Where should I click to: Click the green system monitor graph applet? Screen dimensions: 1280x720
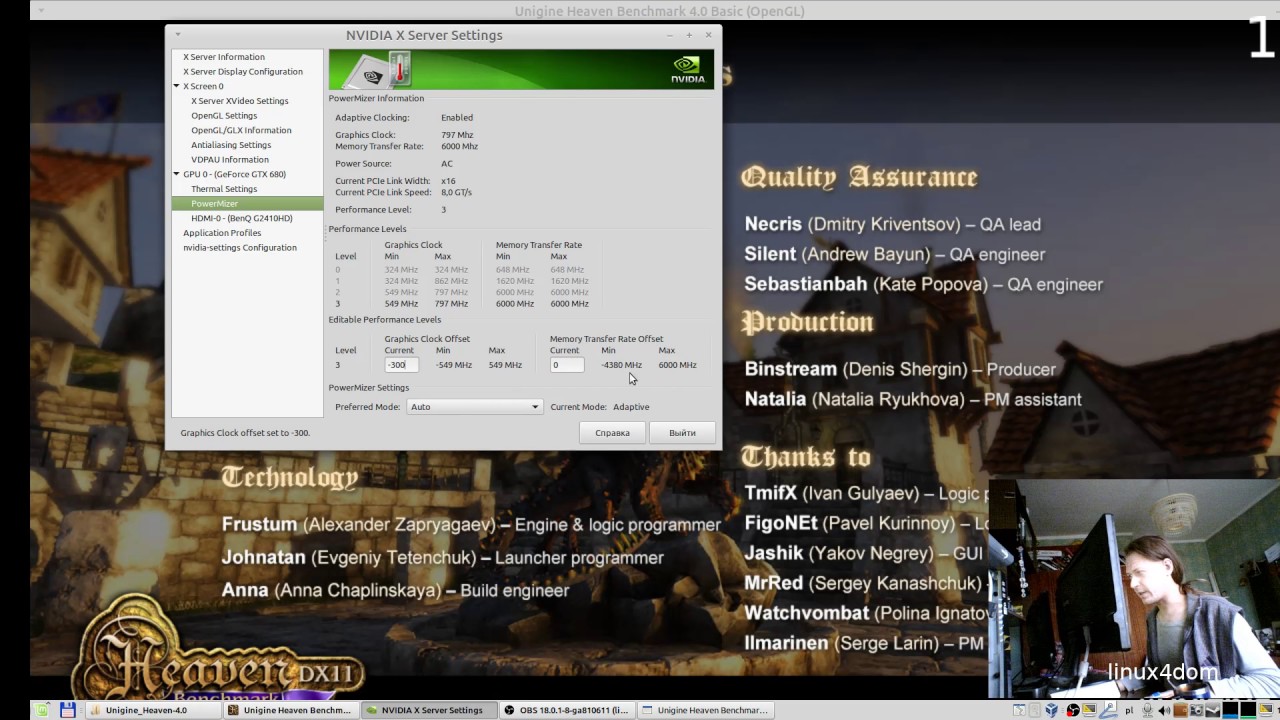(1248, 710)
